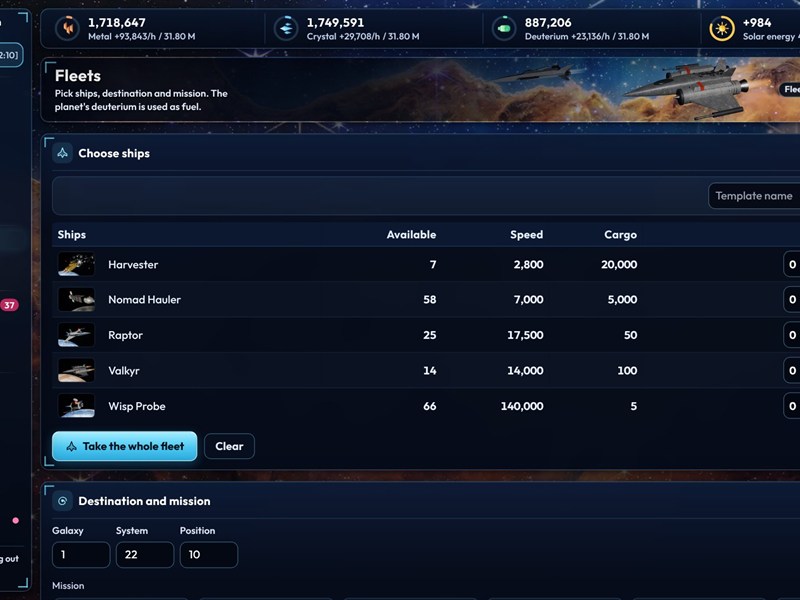Click the Nomad Hauler ship name
Screen dimensions: 800x600
(144, 299)
